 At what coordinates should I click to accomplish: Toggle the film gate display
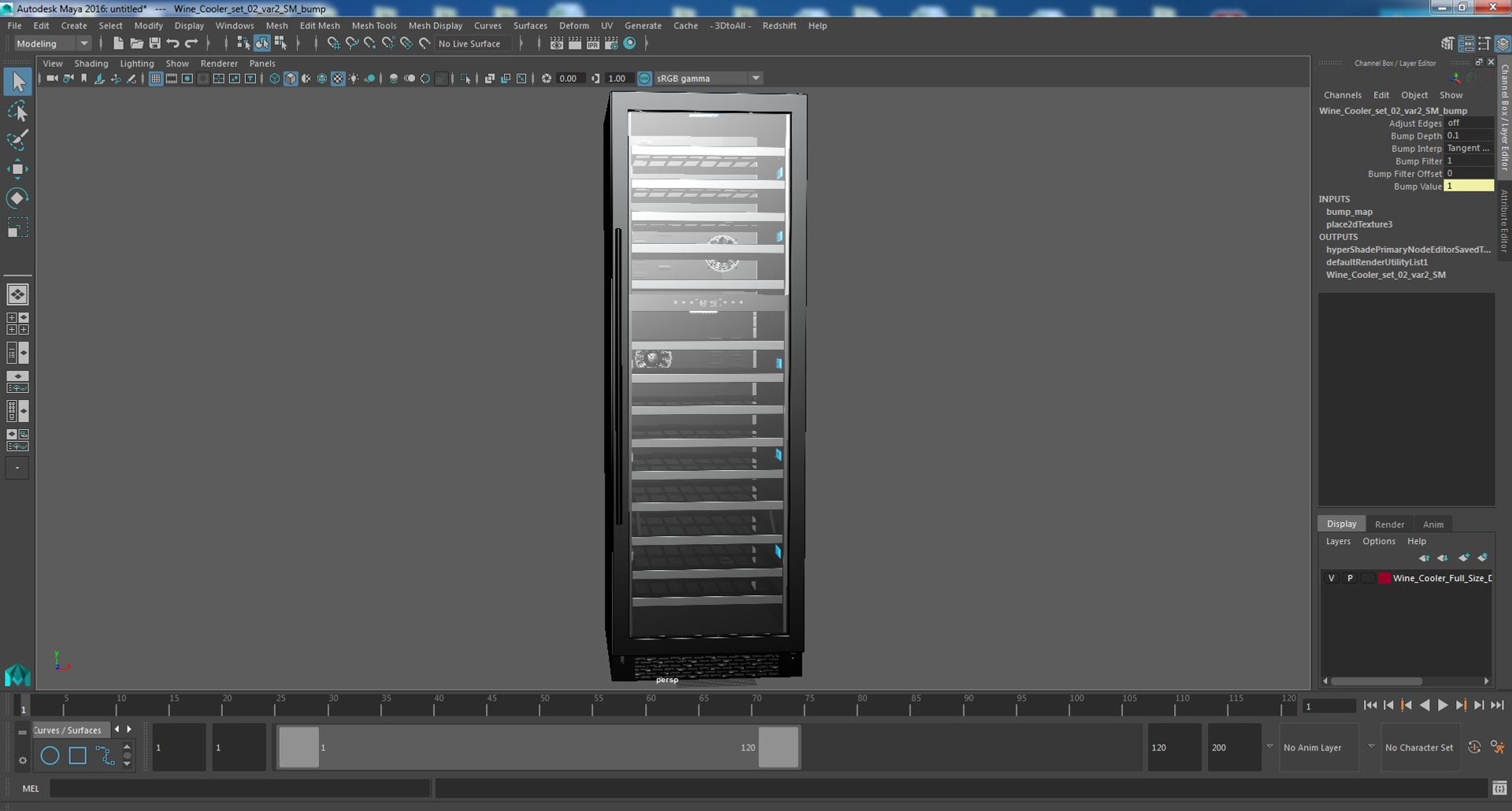[x=172, y=79]
